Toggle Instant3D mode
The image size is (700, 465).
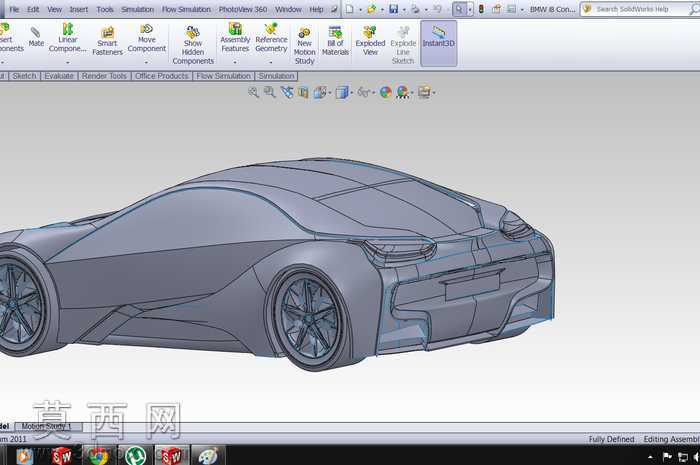[438, 43]
